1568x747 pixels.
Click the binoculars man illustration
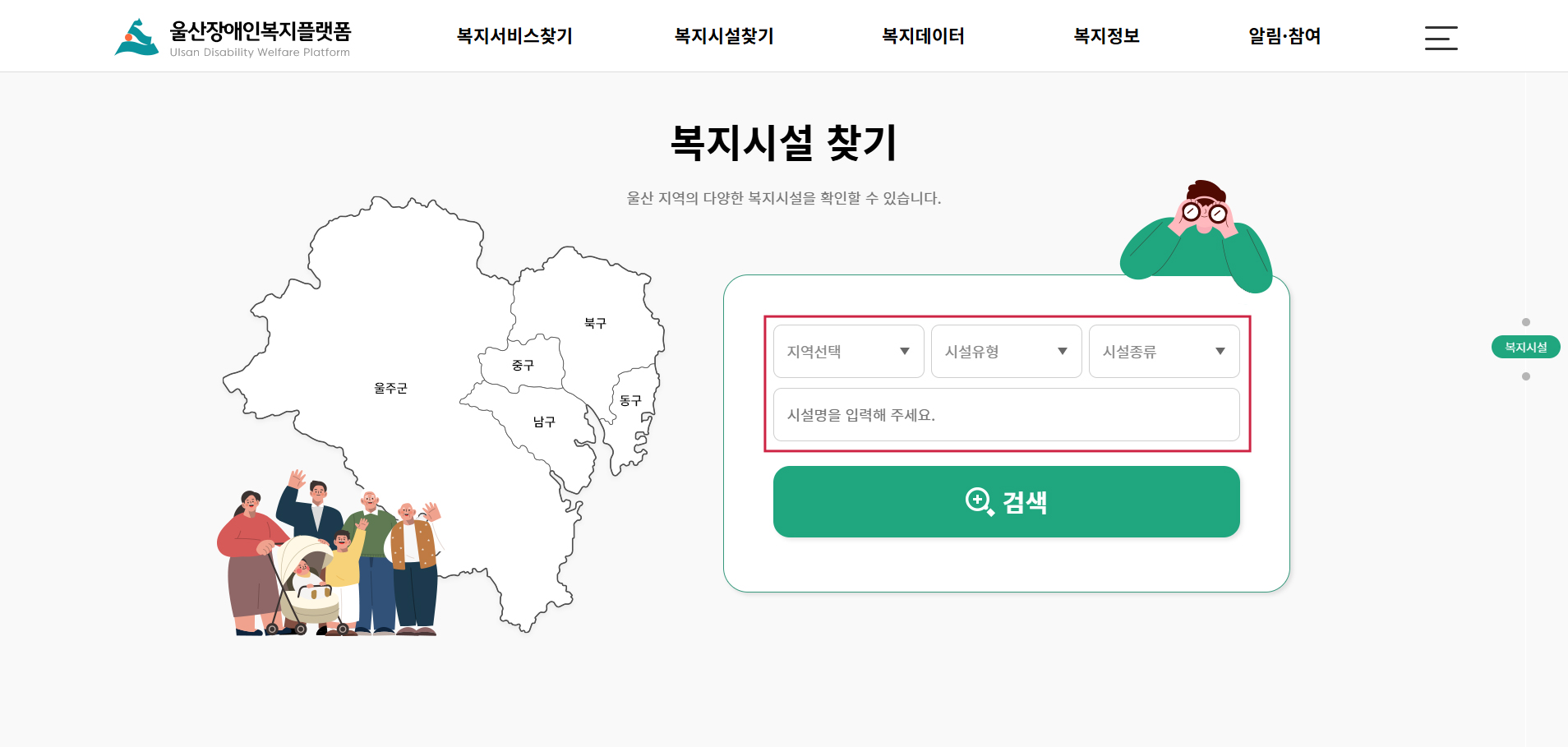1197,236
